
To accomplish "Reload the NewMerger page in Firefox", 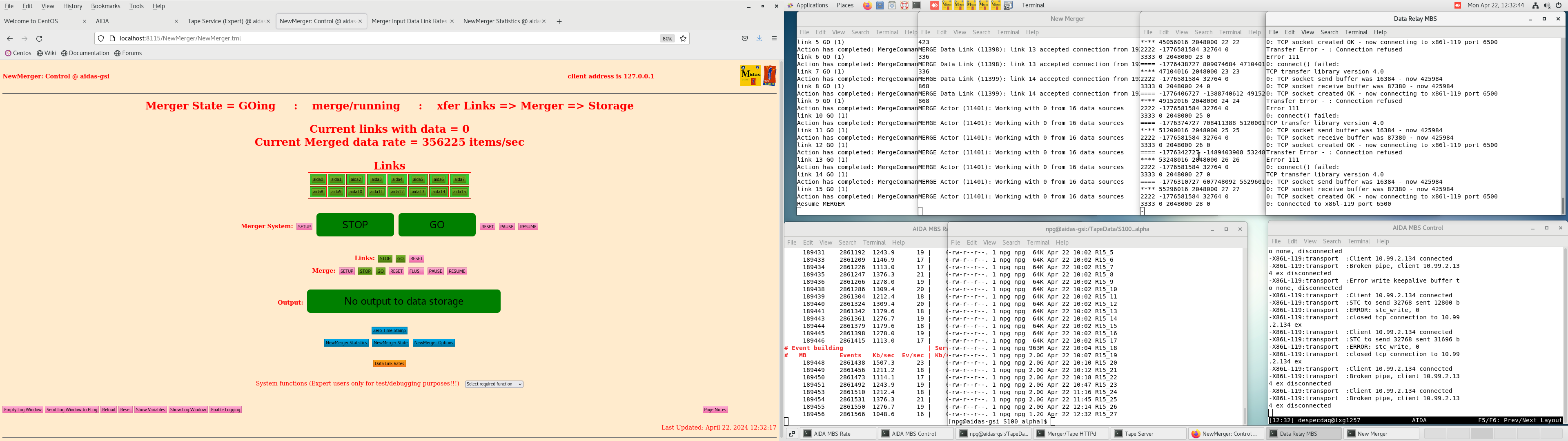I will [x=40, y=38].
